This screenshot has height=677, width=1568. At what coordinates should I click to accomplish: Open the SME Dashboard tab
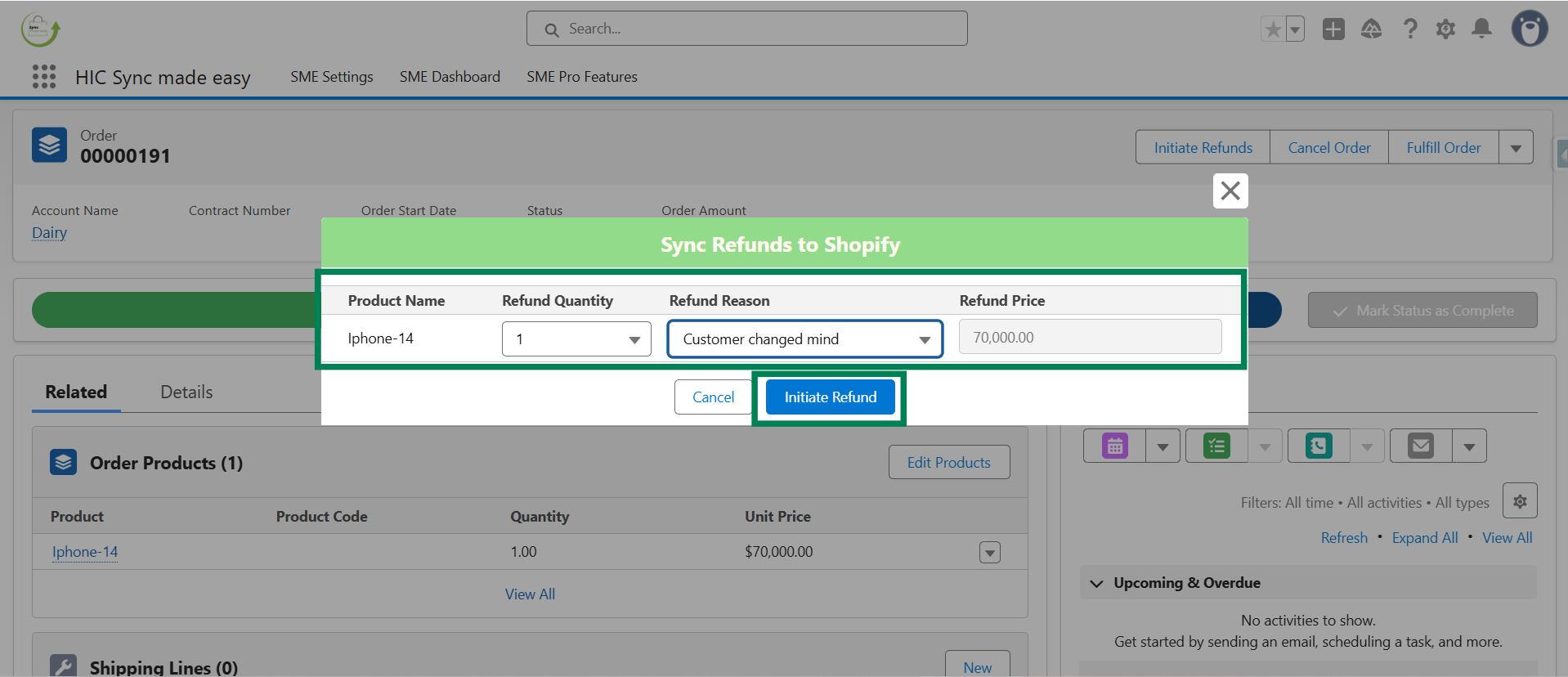pos(450,77)
